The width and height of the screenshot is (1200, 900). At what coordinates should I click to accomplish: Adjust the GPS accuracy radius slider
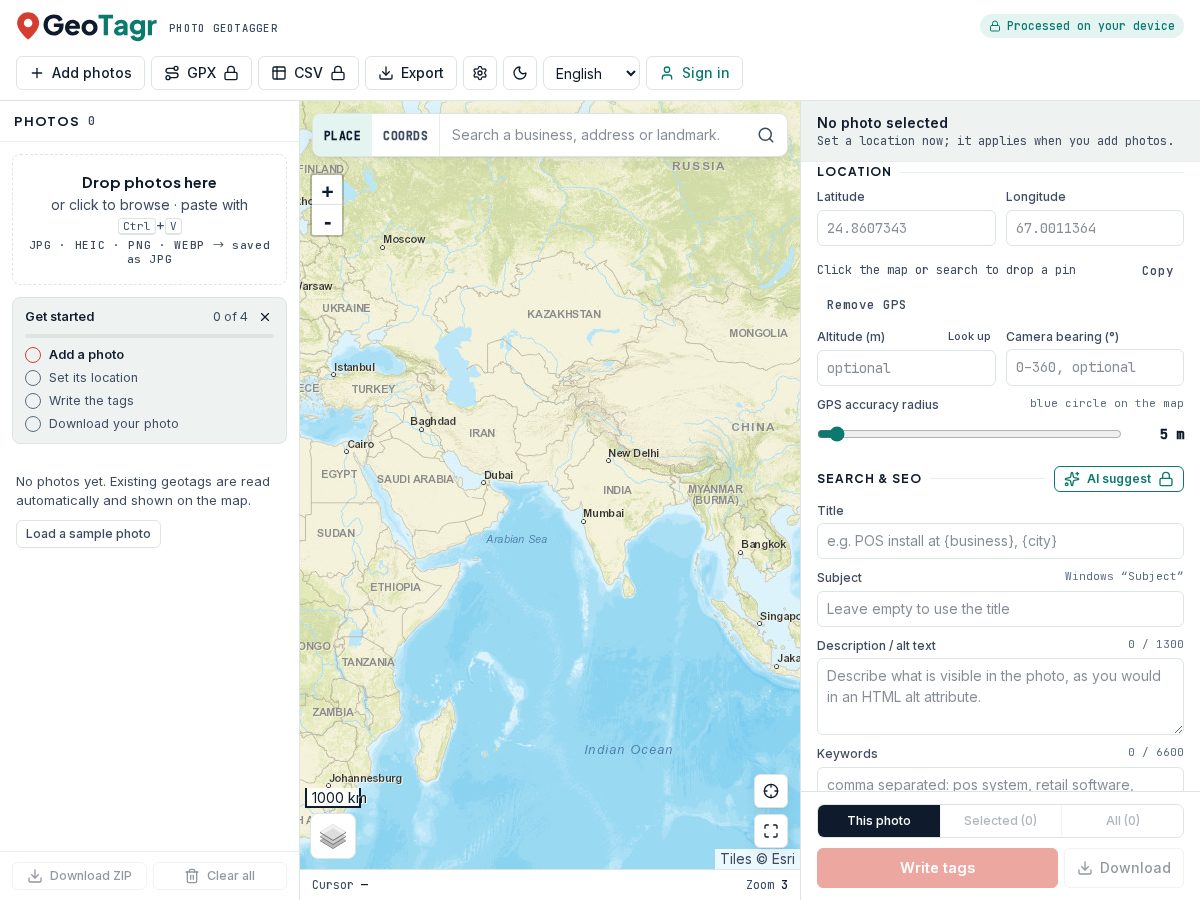[969, 434]
